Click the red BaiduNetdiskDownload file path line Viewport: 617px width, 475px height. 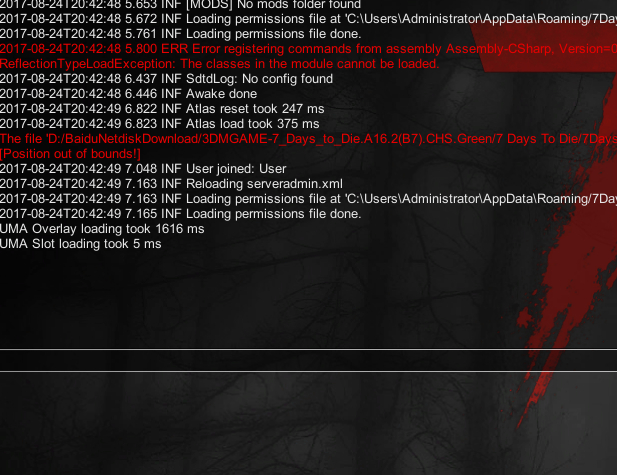click(308, 139)
